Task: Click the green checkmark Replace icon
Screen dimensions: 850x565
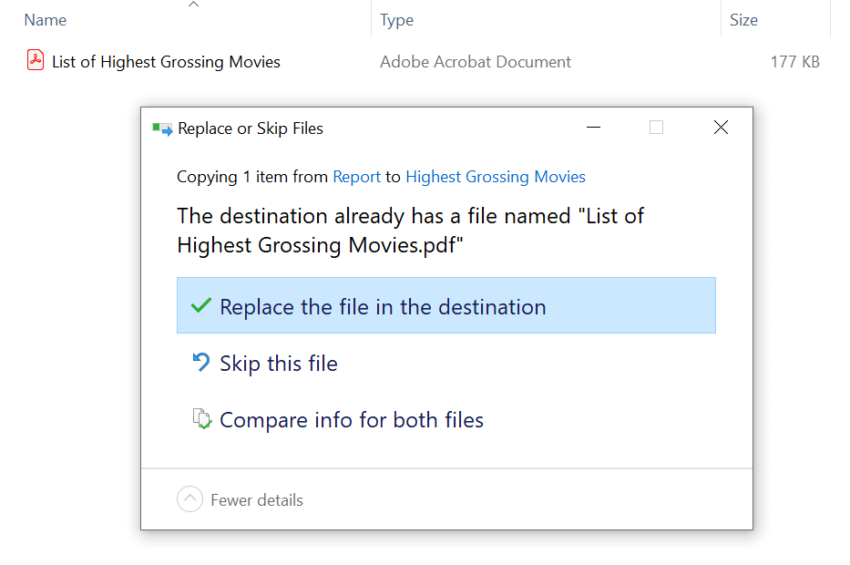Action: click(200, 306)
